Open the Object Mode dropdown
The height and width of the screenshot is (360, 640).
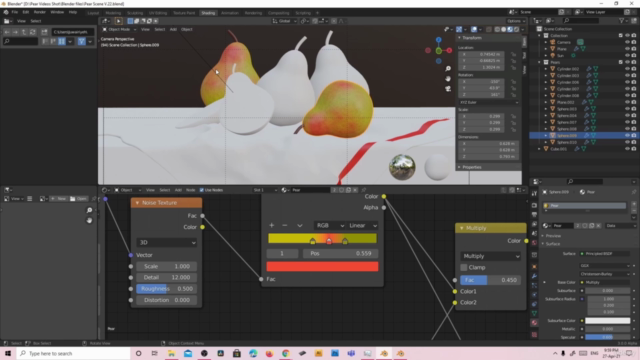(x=119, y=29)
